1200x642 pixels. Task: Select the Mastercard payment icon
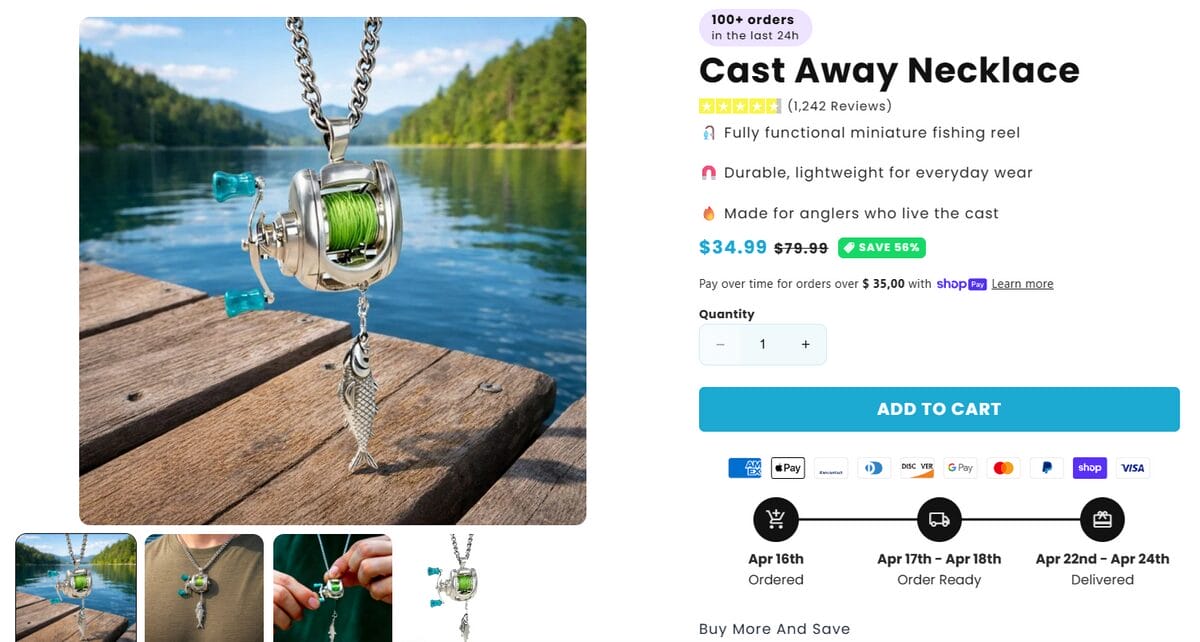pyautogui.click(x=1003, y=467)
